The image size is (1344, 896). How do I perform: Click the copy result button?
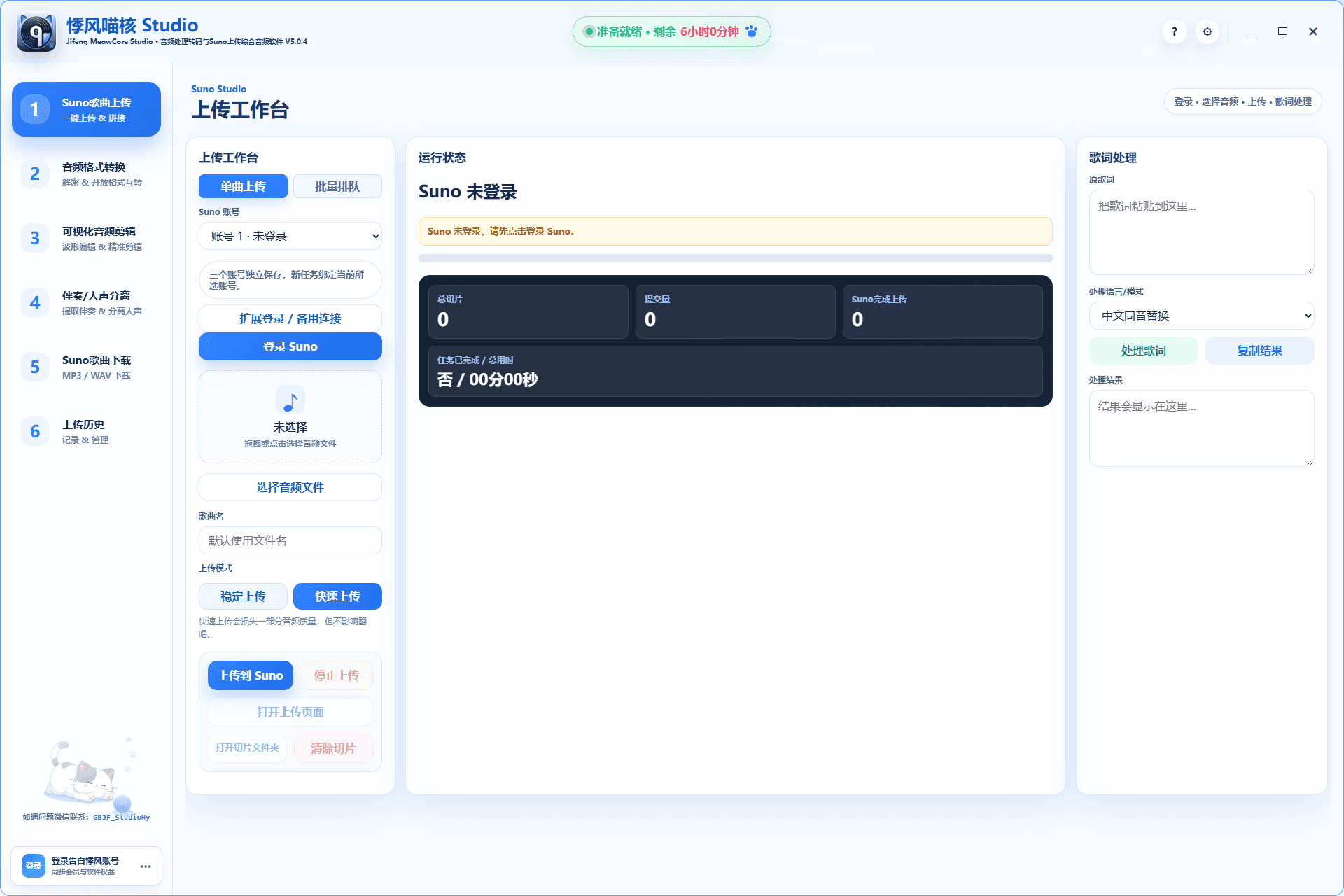(1260, 351)
